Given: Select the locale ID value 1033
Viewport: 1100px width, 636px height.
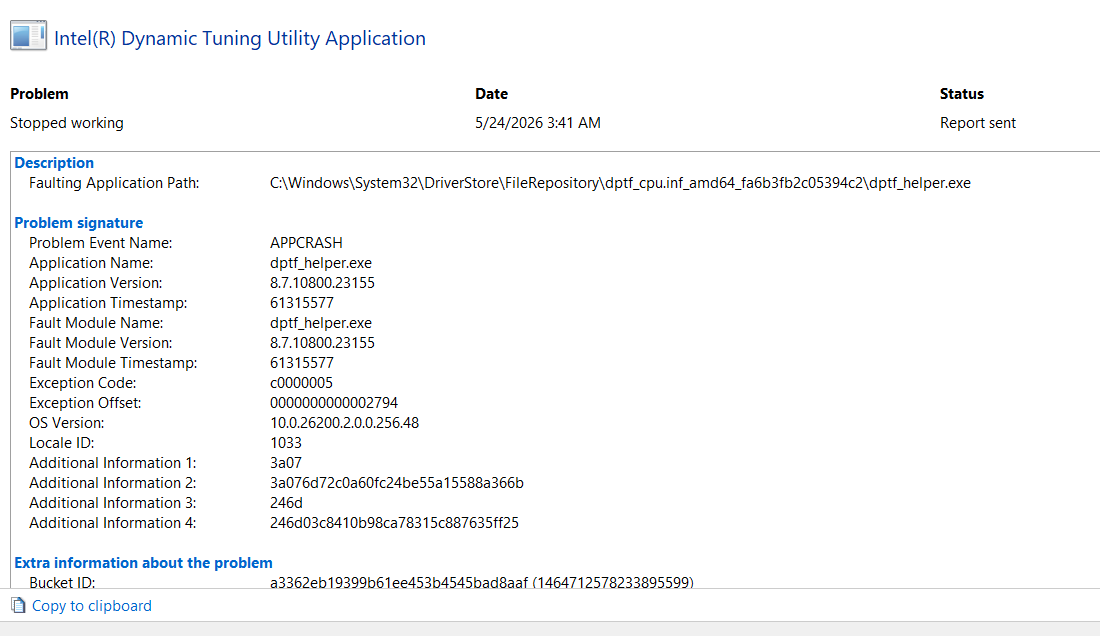Looking at the screenshot, I should (286, 443).
